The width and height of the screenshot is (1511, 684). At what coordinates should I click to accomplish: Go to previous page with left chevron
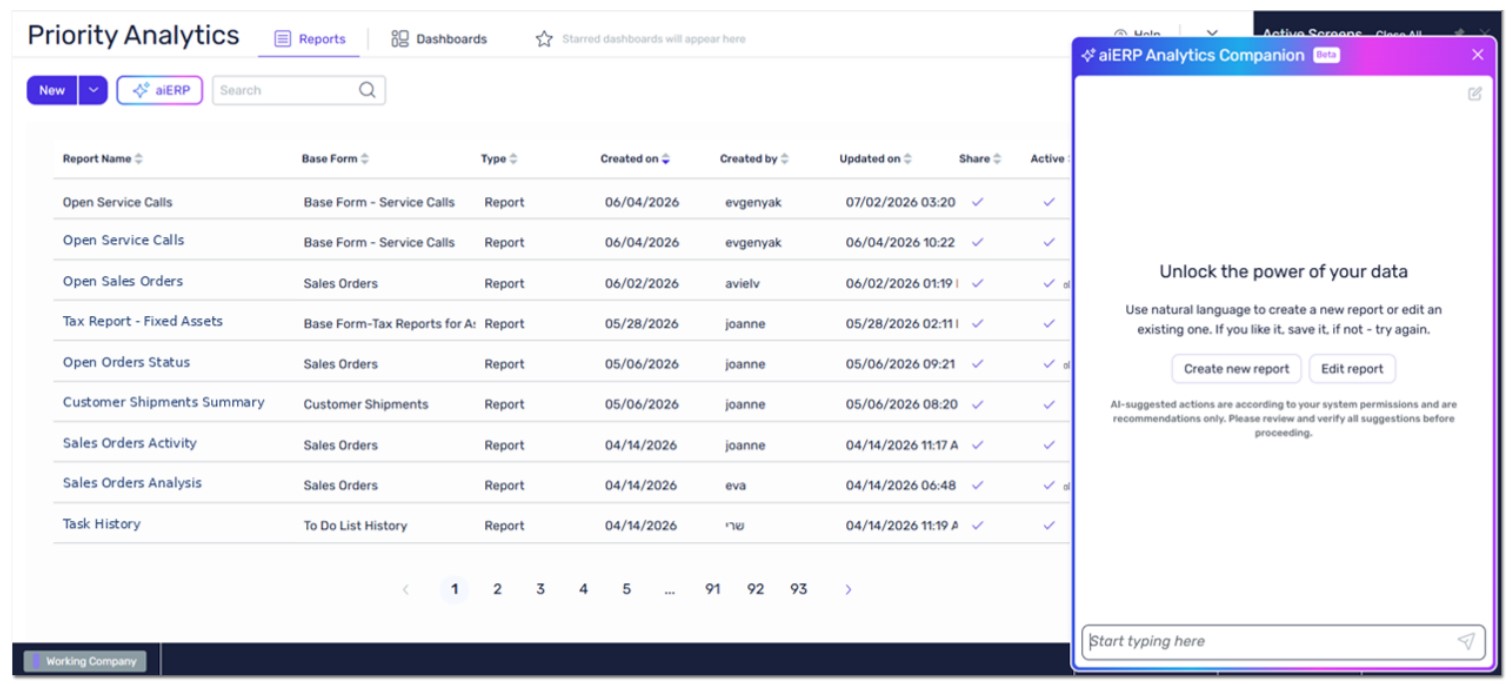coord(405,590)
